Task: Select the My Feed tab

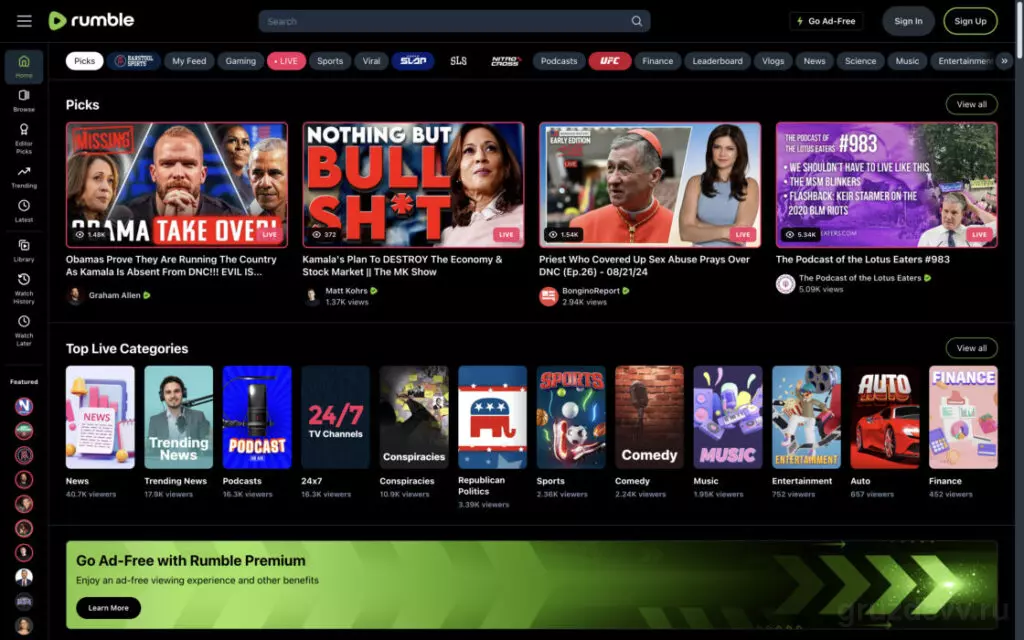Action: click(x=189, y=61)
